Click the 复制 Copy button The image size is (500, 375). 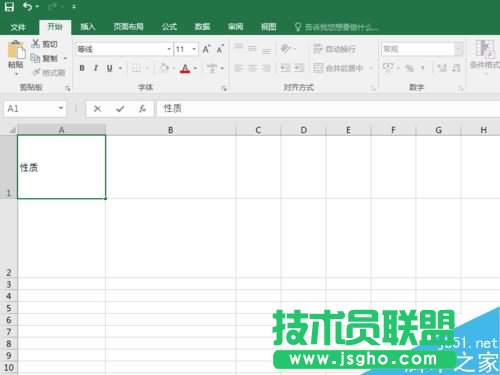pyautogui.click(x=44, y=58)
